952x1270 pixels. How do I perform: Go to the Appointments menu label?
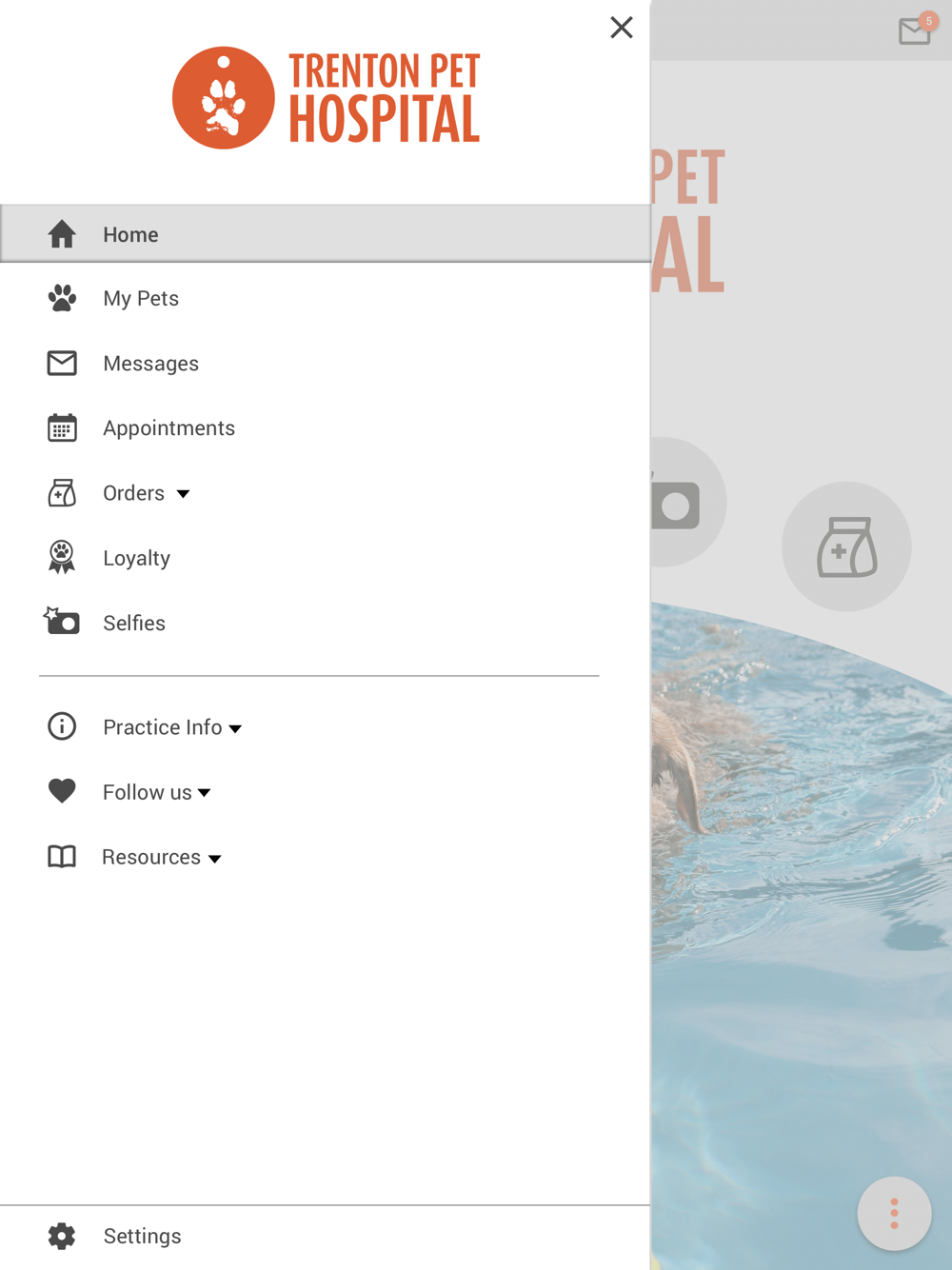click(169, 428)
